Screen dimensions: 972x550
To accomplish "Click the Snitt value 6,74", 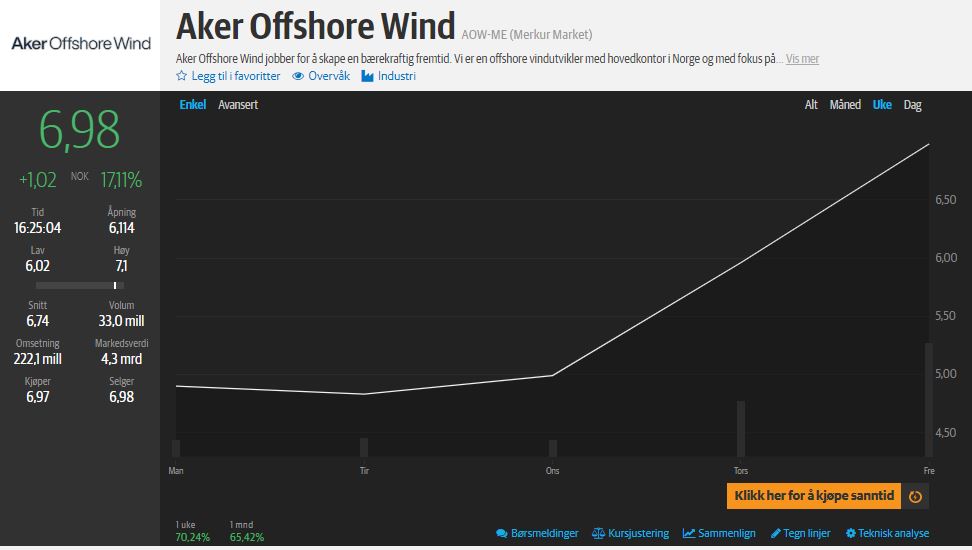I will [38, 321].
